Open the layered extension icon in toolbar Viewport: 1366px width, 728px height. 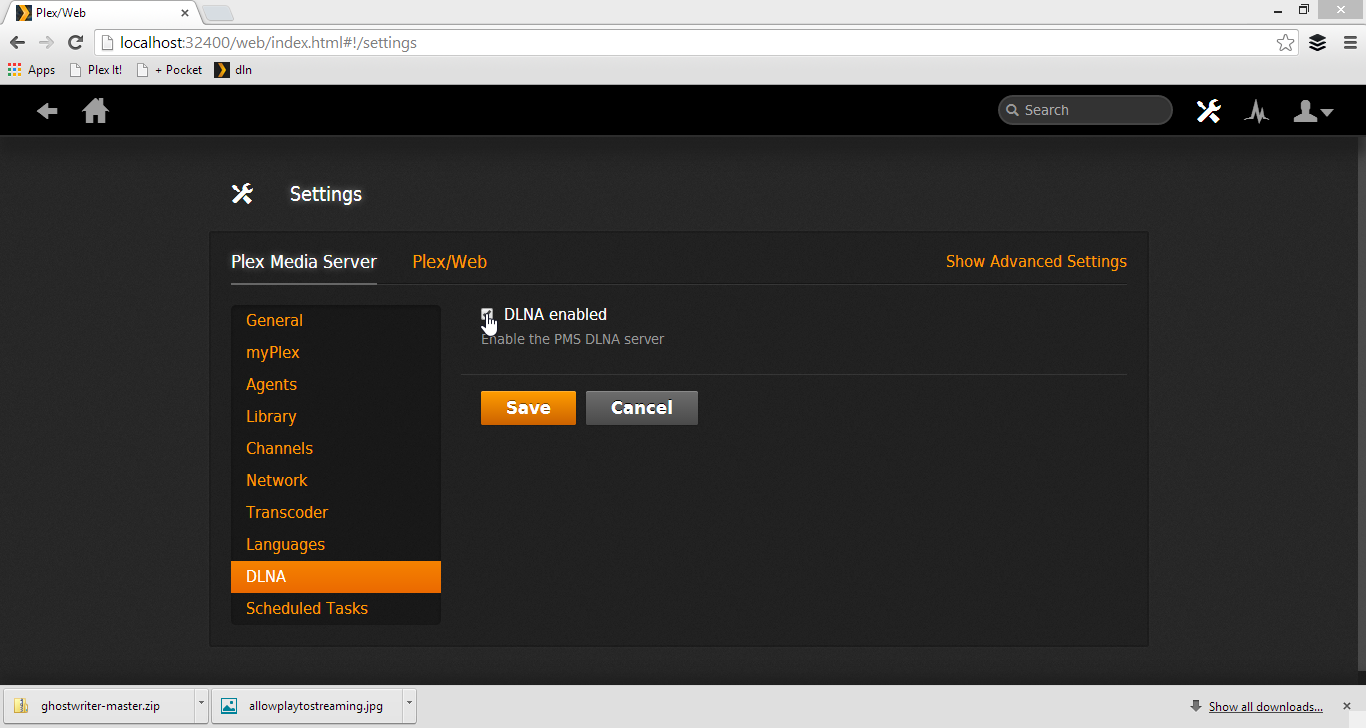1317,43
